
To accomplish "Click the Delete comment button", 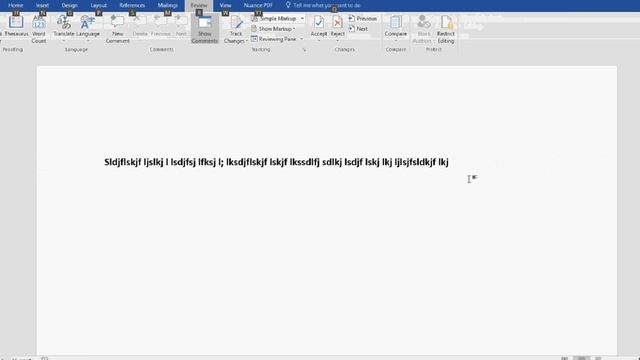I will point(140,26).
